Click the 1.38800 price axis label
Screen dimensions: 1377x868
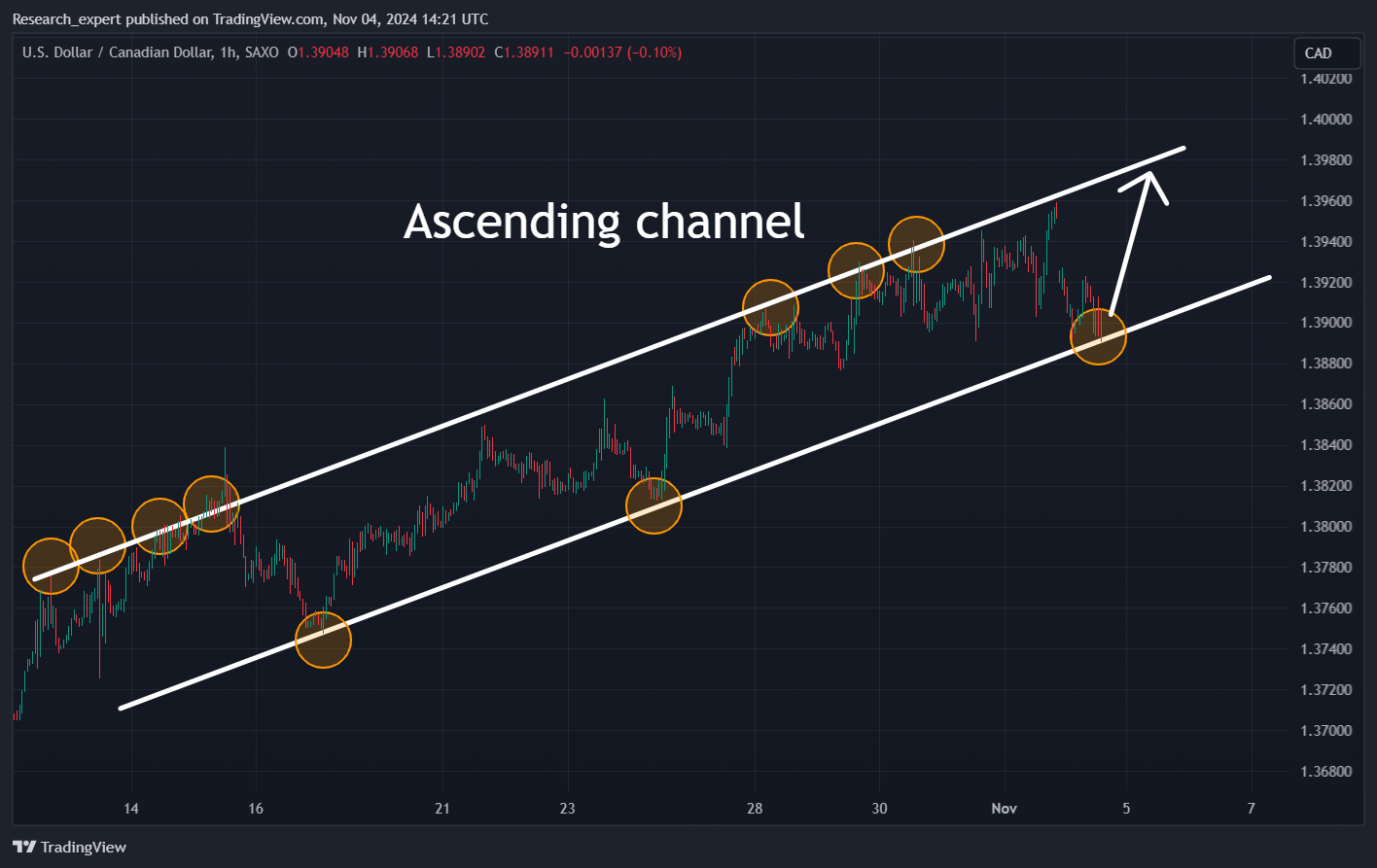1327,364
